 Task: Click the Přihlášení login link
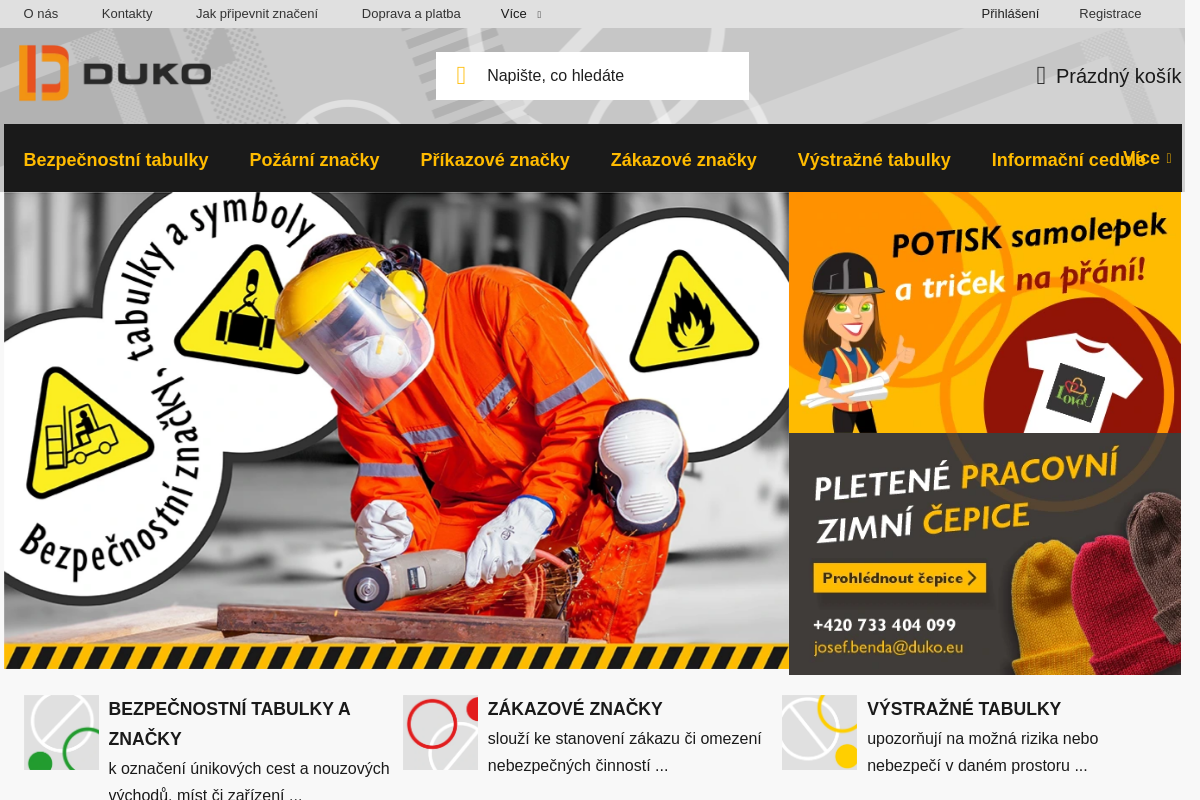(x=1010, y=14)
